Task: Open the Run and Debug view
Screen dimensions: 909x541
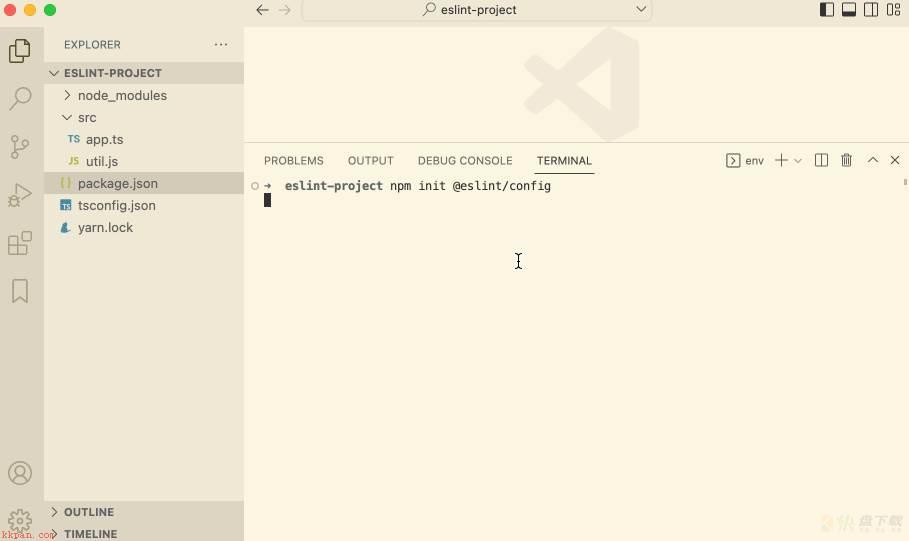Action: [20, 195]
